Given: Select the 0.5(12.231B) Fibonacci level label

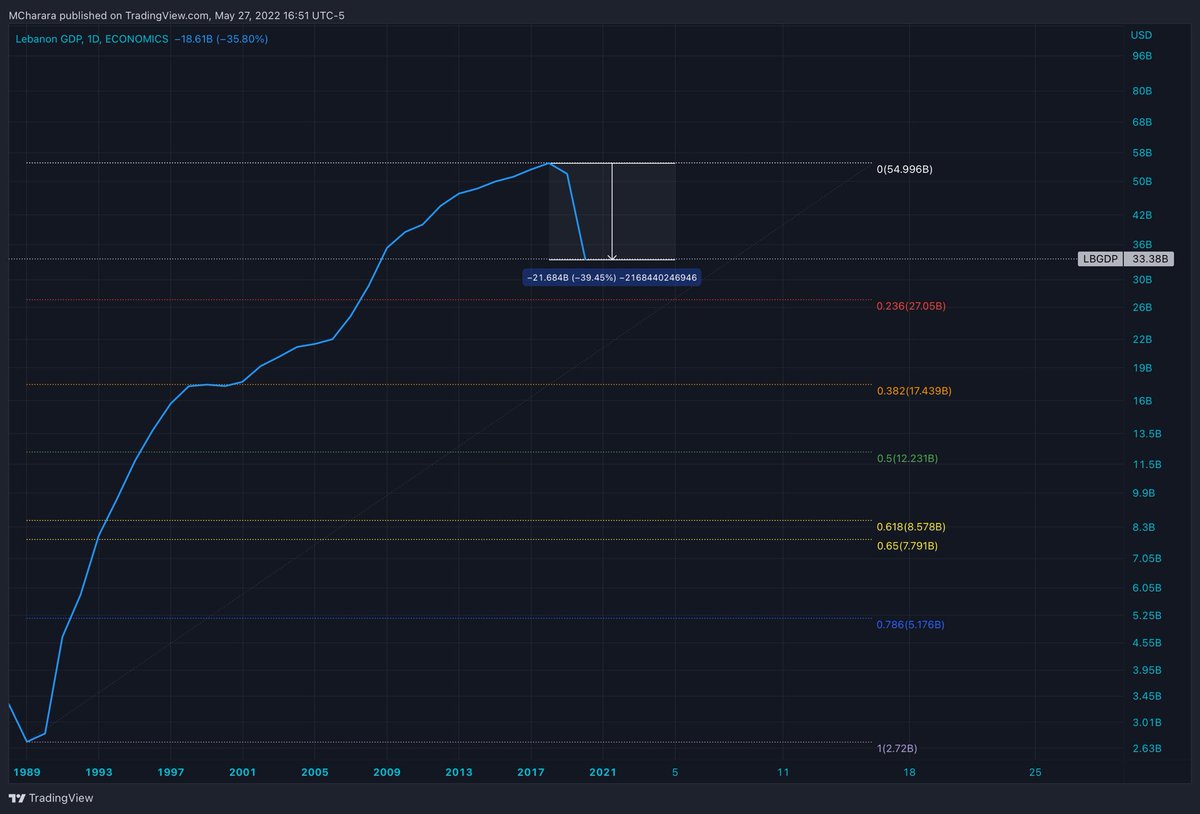Looking at the screenshot, I should pyautogui.click(x=907, y=458).
